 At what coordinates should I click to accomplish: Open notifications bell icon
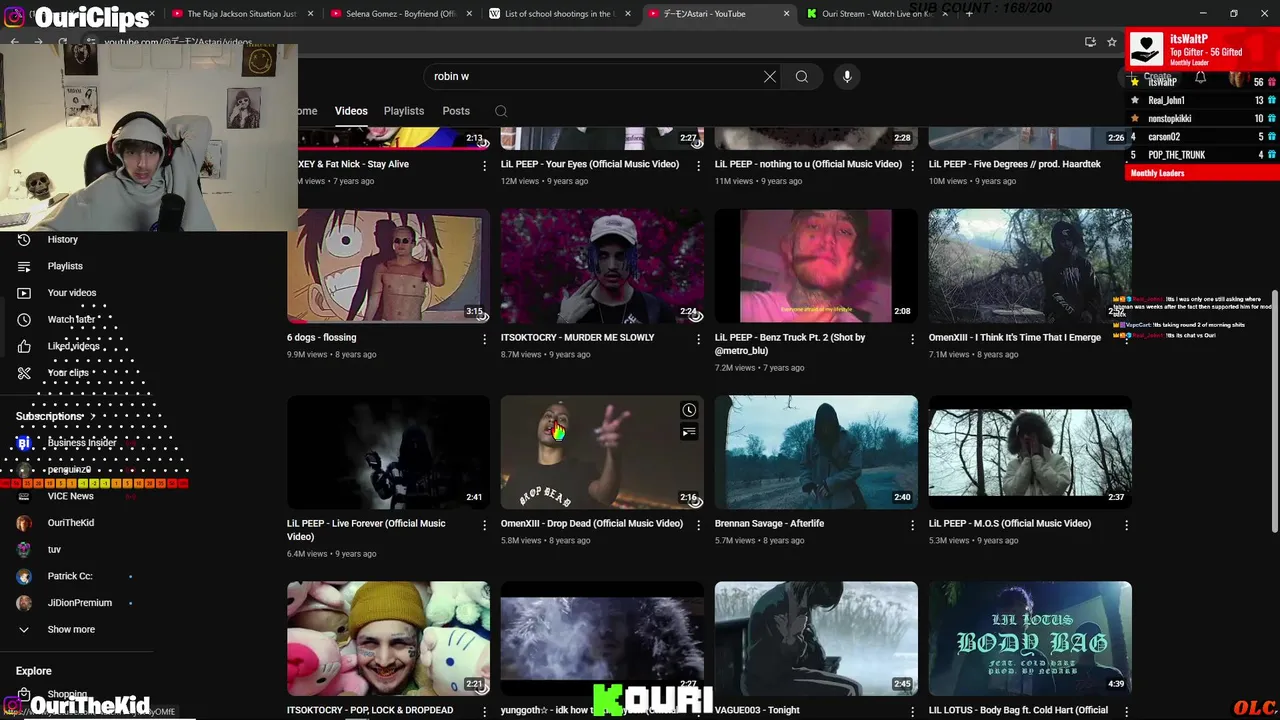1200,77
